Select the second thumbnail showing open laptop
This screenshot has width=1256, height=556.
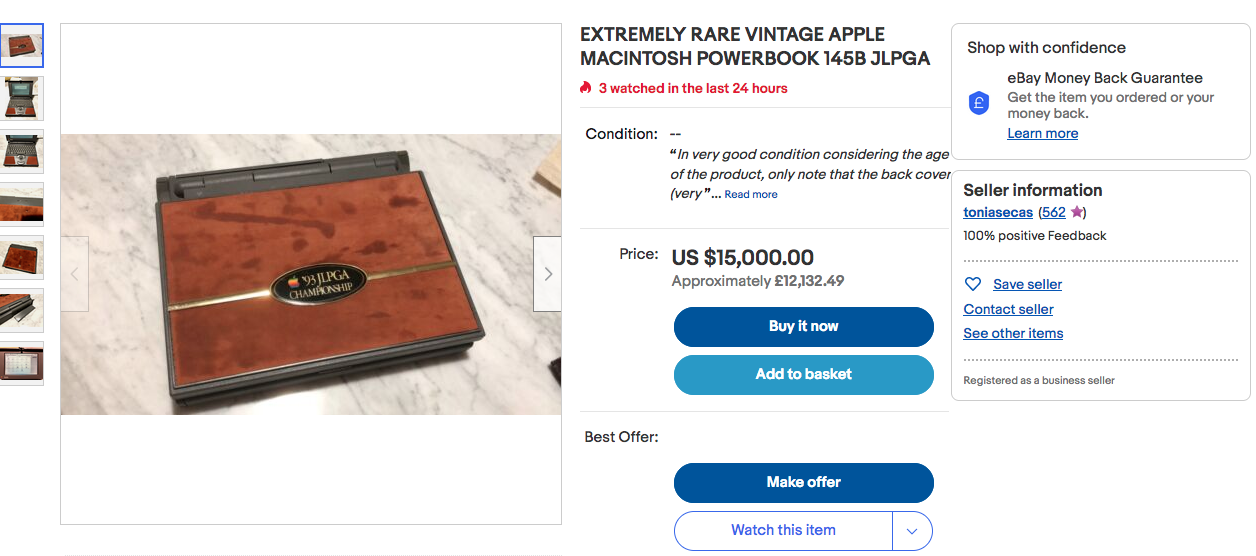point(21,99)
